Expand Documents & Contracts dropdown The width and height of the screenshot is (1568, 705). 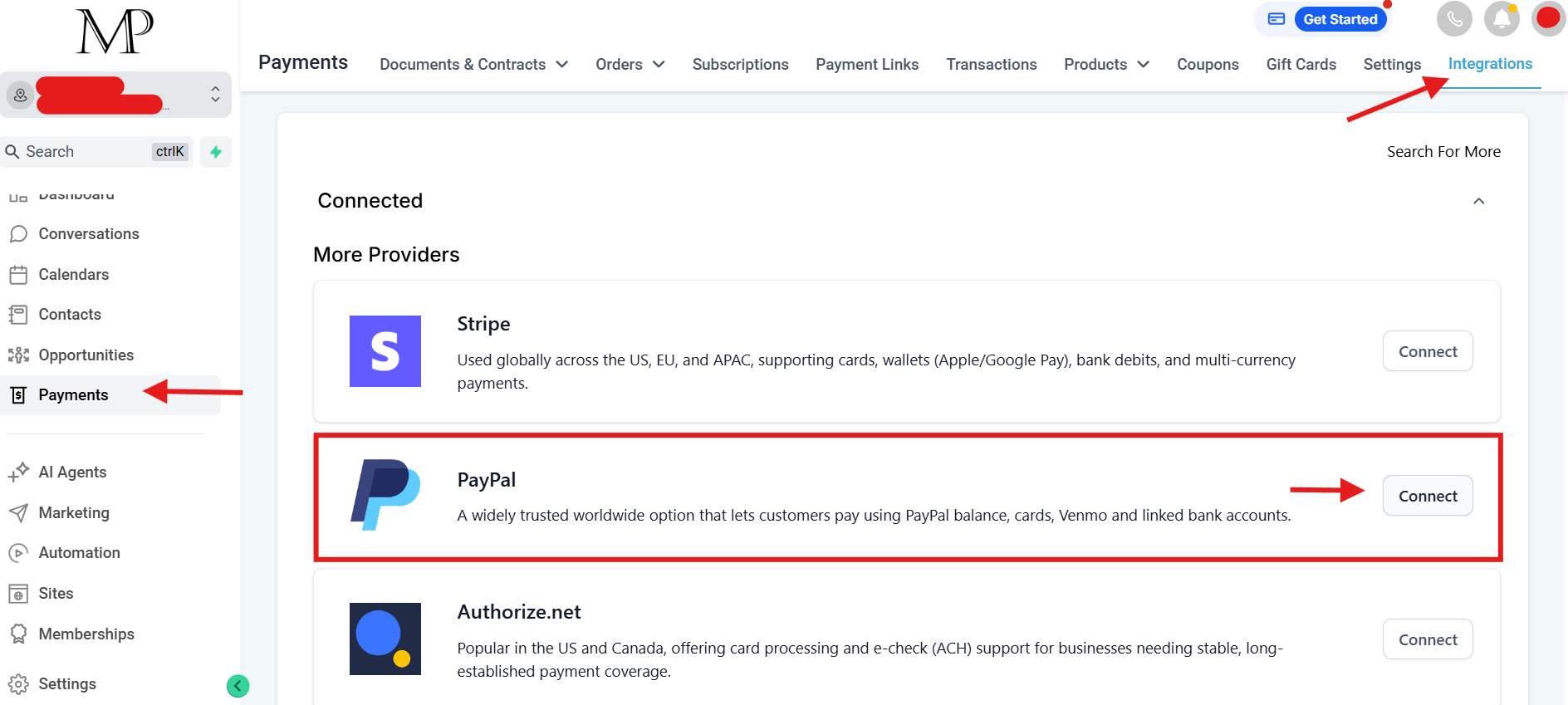pos(562,65)
